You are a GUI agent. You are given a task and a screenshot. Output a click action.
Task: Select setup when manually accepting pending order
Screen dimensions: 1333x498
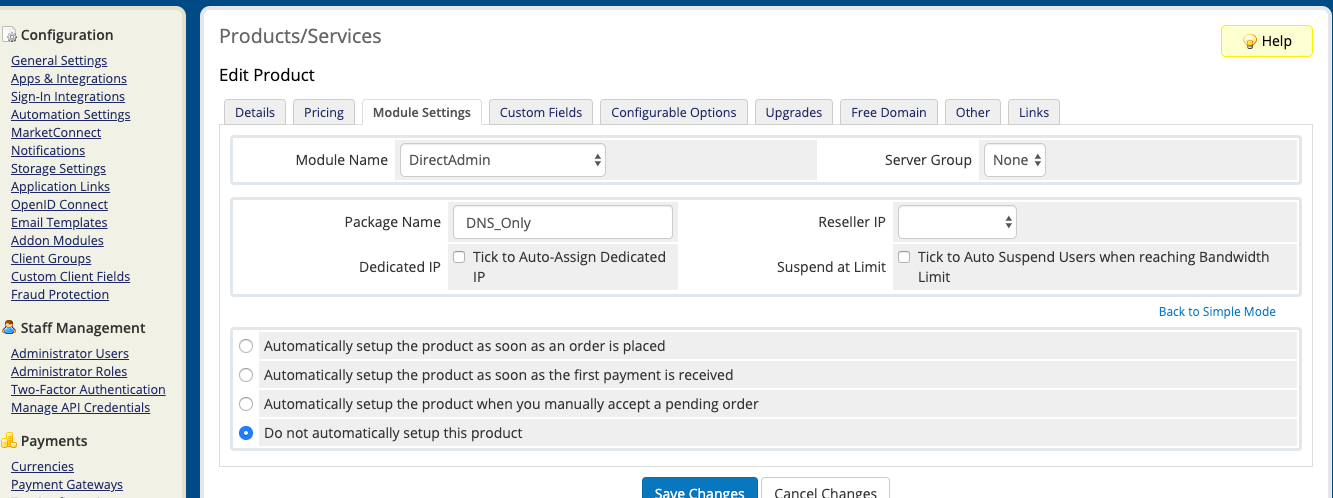[x=246, y=404]
